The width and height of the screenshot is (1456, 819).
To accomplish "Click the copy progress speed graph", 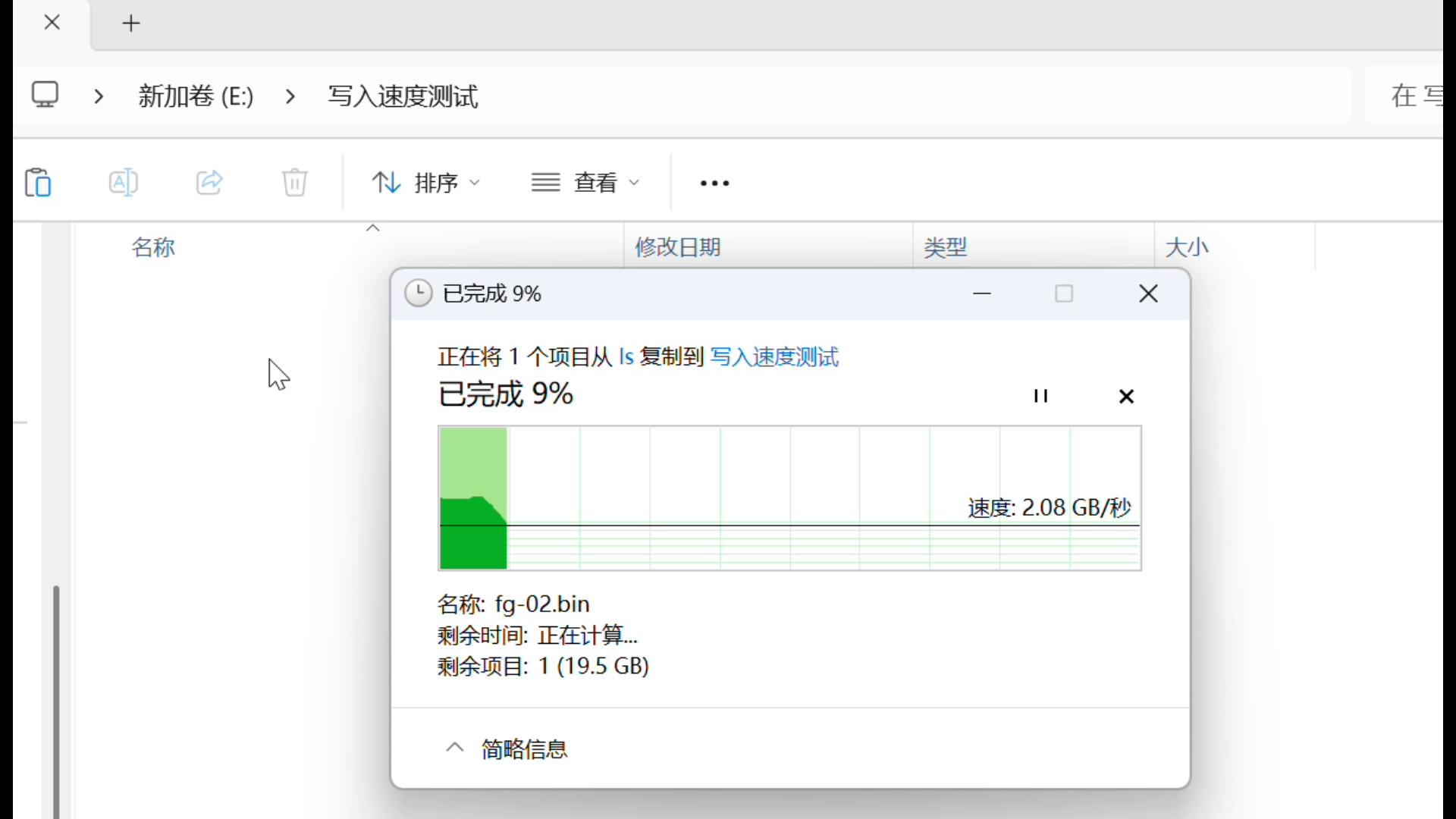I will pos(789,497).
